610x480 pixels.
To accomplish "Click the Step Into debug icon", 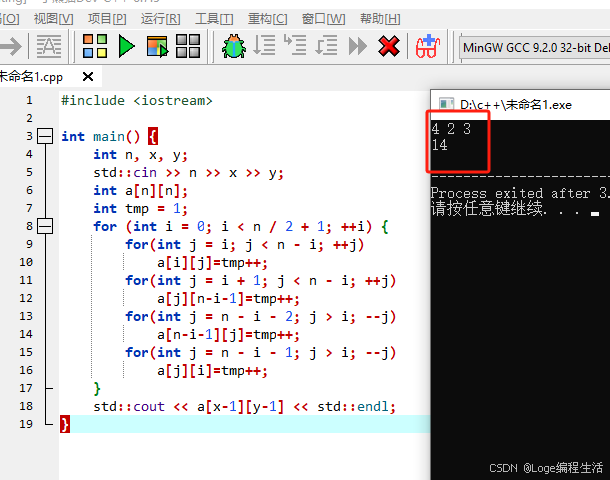I will [295, 45].
